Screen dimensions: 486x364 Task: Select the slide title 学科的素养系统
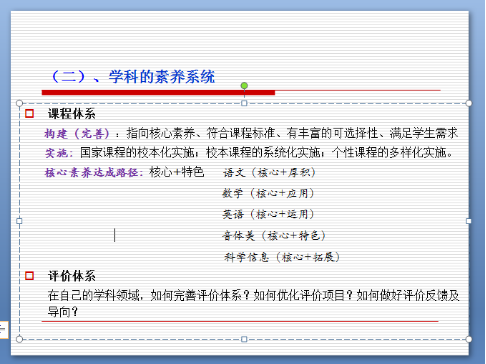(x=162, y=77)
